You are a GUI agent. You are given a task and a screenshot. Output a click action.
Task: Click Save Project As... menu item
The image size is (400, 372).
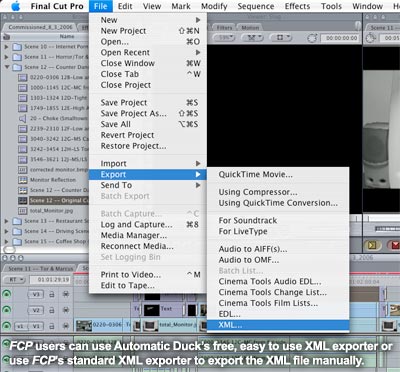coord(148,113)
